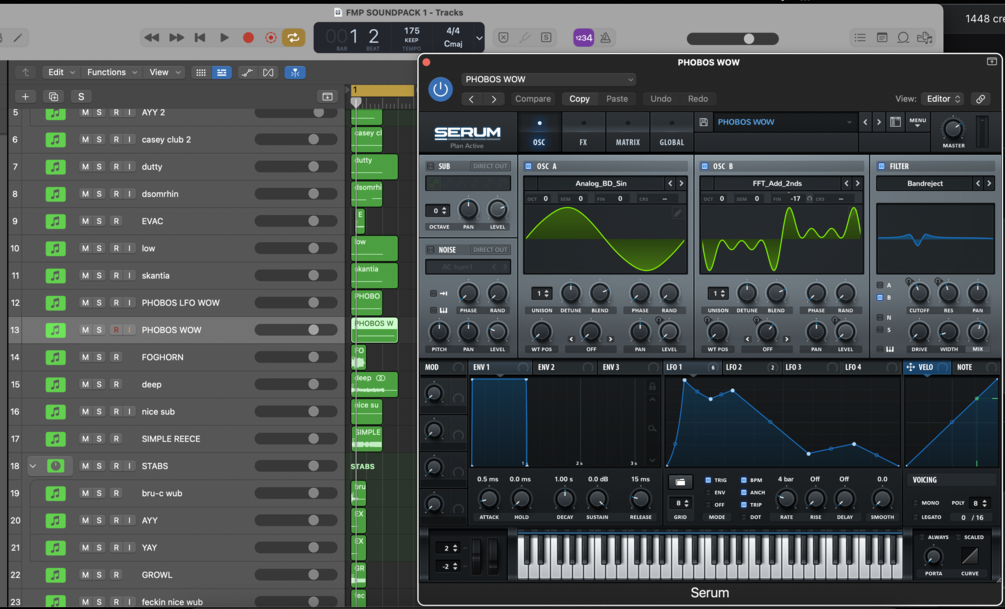The width and height of the screenshot is (1005, 609).
Task: Open the list editors icon
Action: [860, 38]
